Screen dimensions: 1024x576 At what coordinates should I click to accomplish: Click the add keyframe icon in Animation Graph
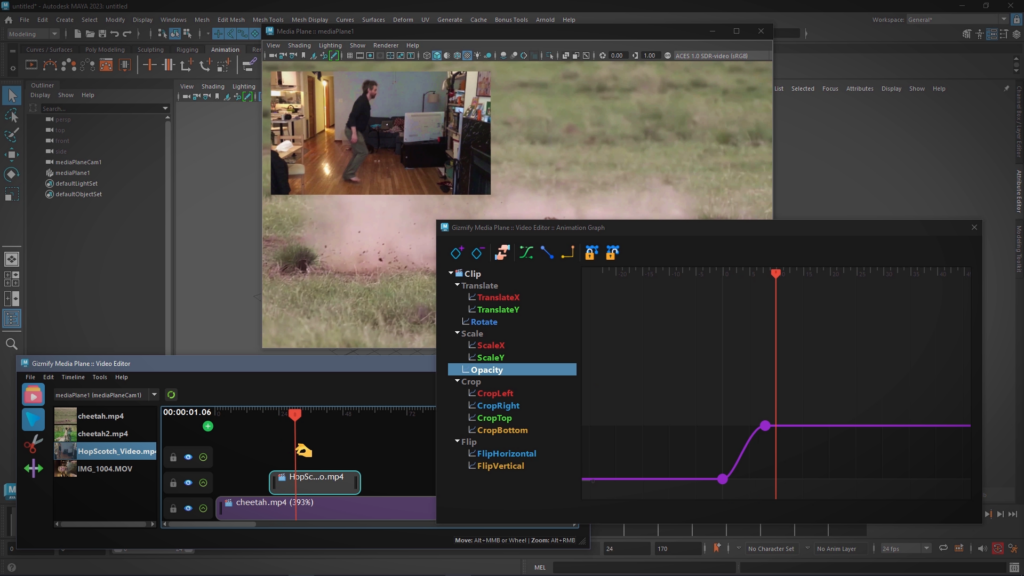click(457, 253)
